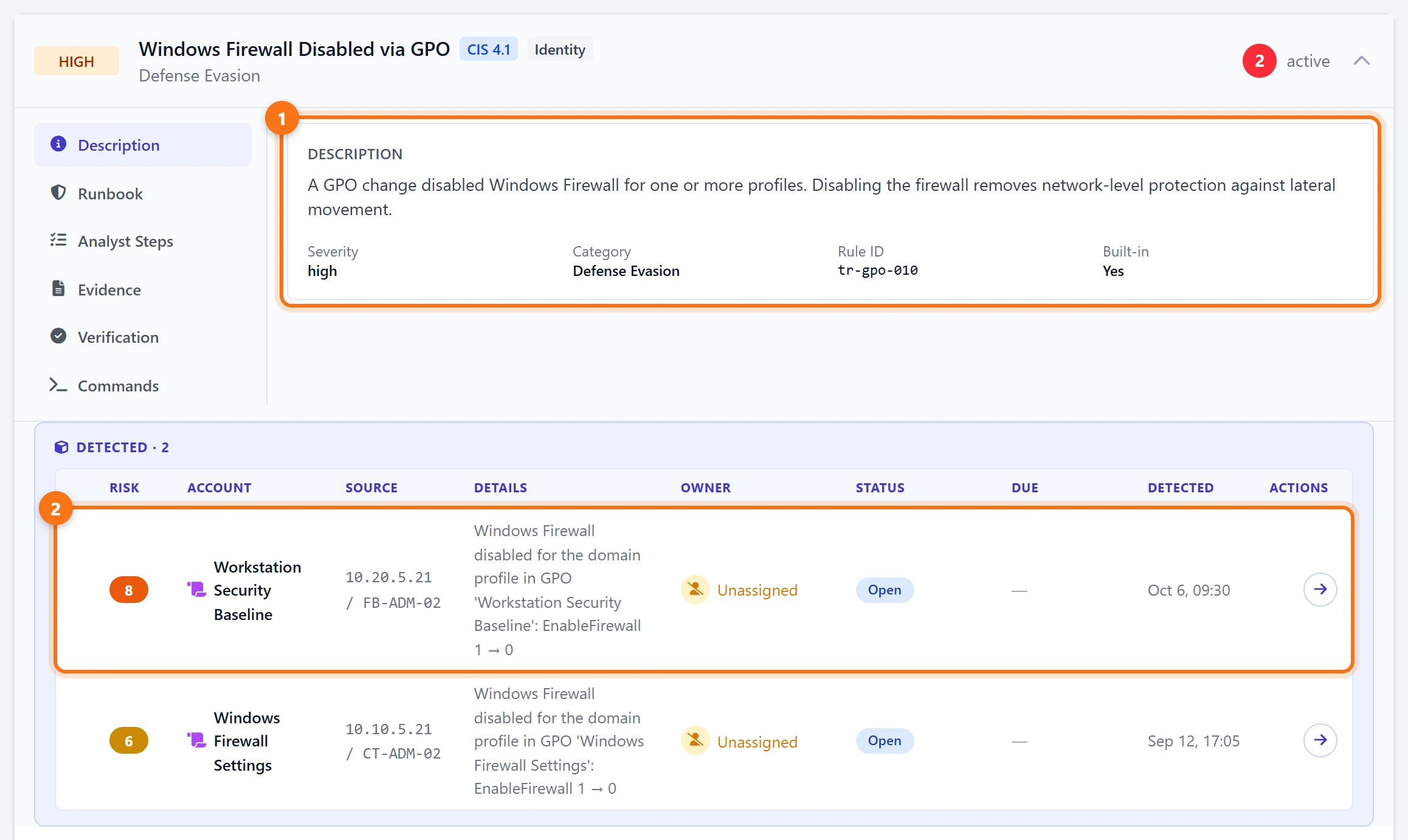Open the Verification tab
This screenshot has height=840, width=1408.
click(x=143, y=337)
